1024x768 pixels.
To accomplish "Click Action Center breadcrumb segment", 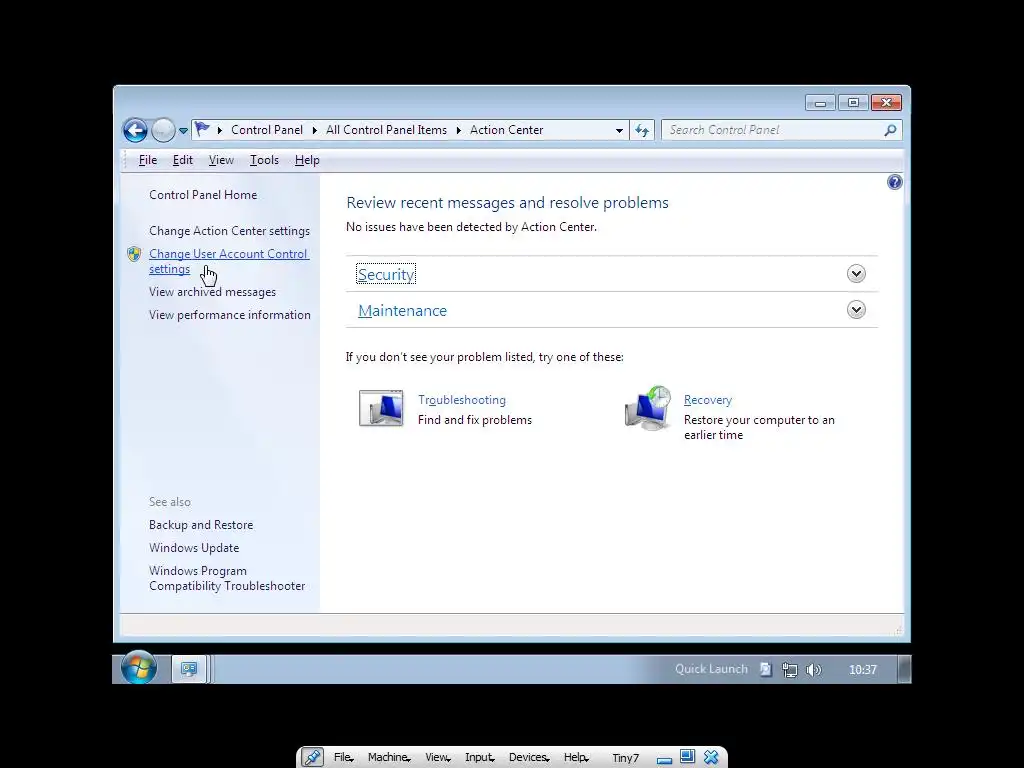I will coord(507,130).
